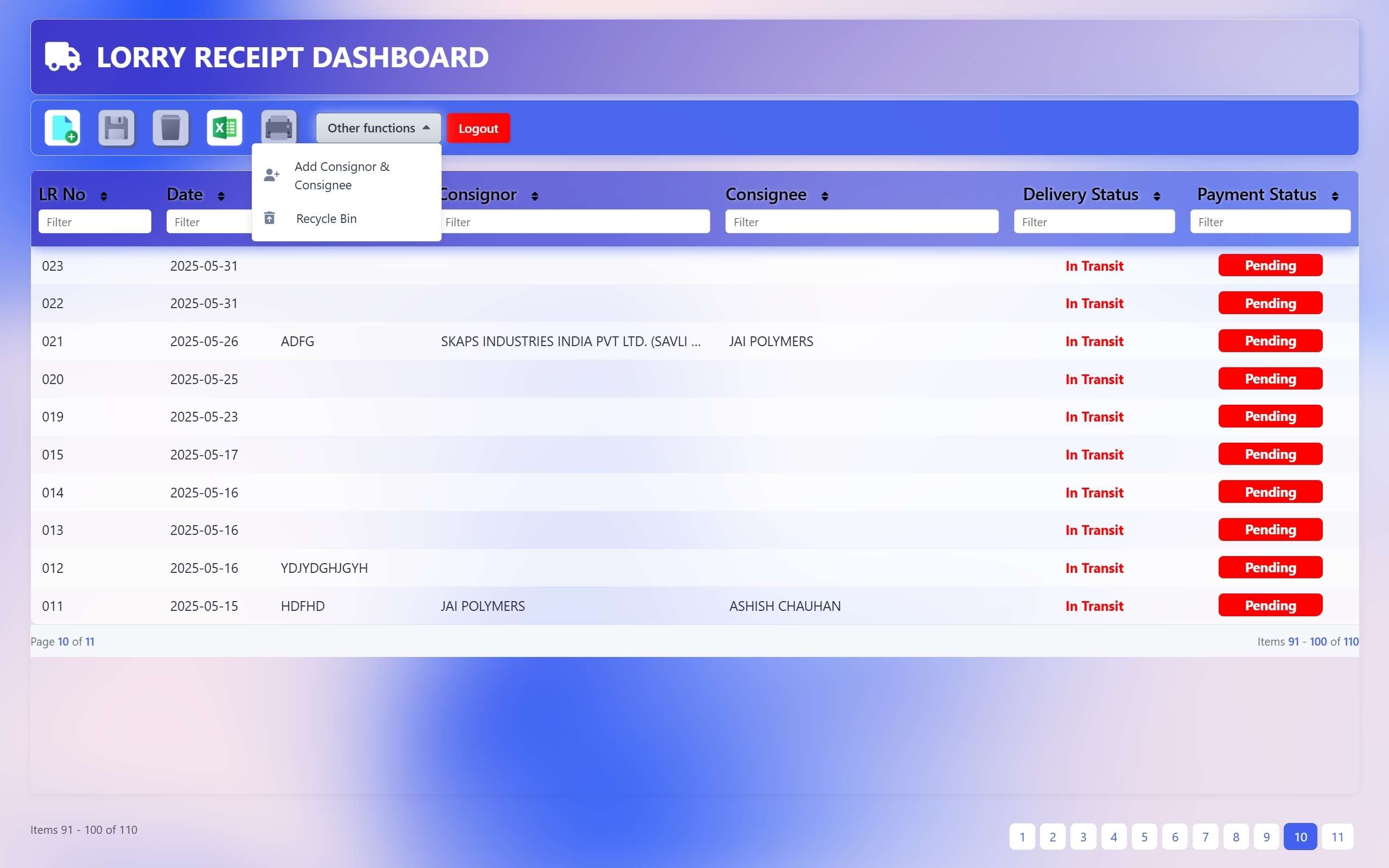
Task: Collapse the Other functions menu
Action: [x=378, y=127]
